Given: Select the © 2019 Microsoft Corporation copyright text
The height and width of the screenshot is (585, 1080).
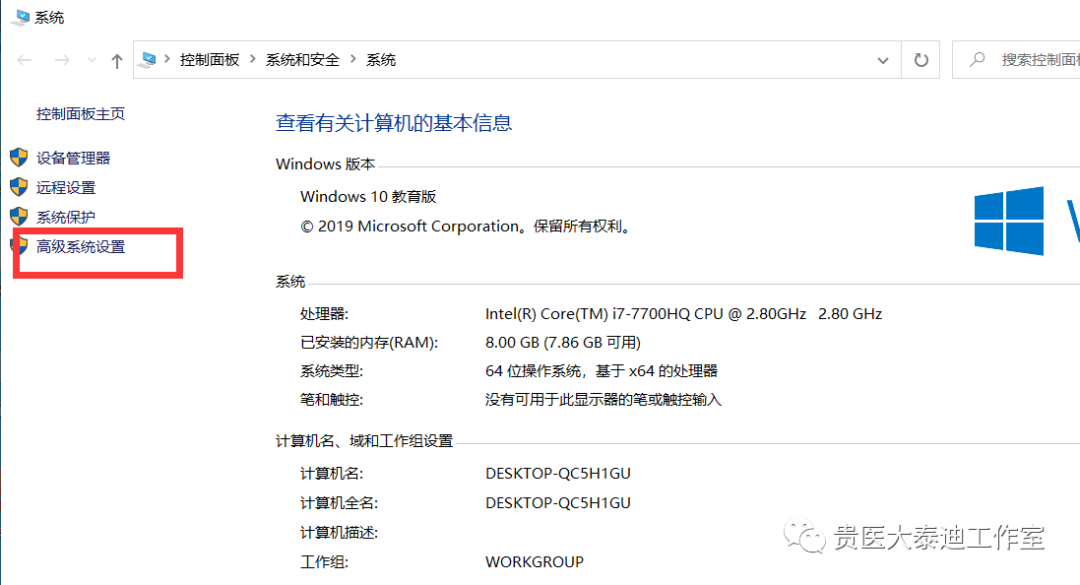Looking at the screenshot, I should coord(466,227).
